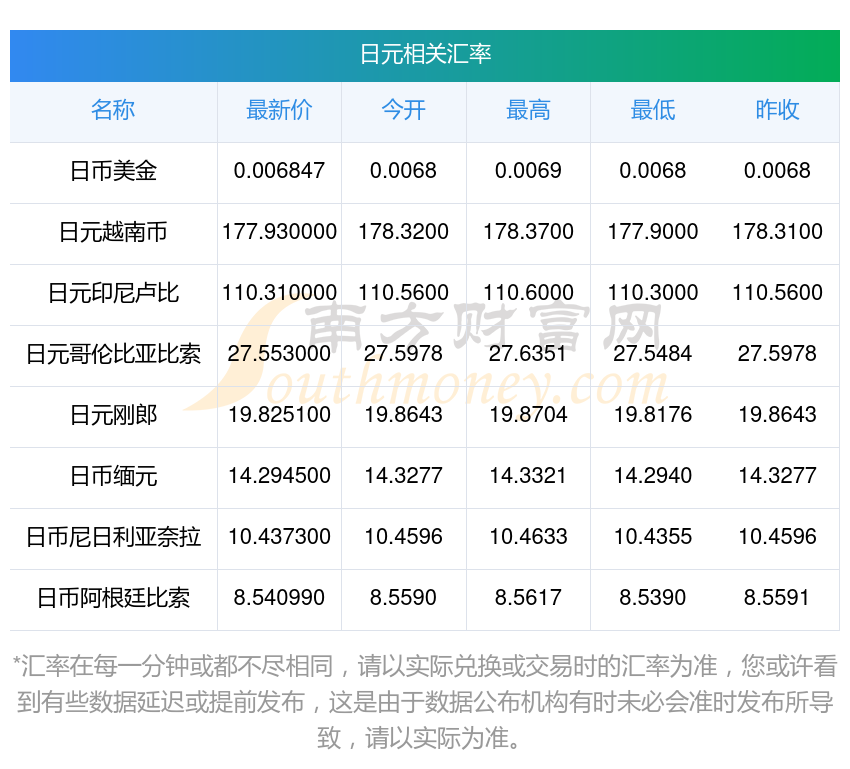Click the 10.4355 lowest value
Image resolution: width=850 pixels, height=769 pixels.
653,537
